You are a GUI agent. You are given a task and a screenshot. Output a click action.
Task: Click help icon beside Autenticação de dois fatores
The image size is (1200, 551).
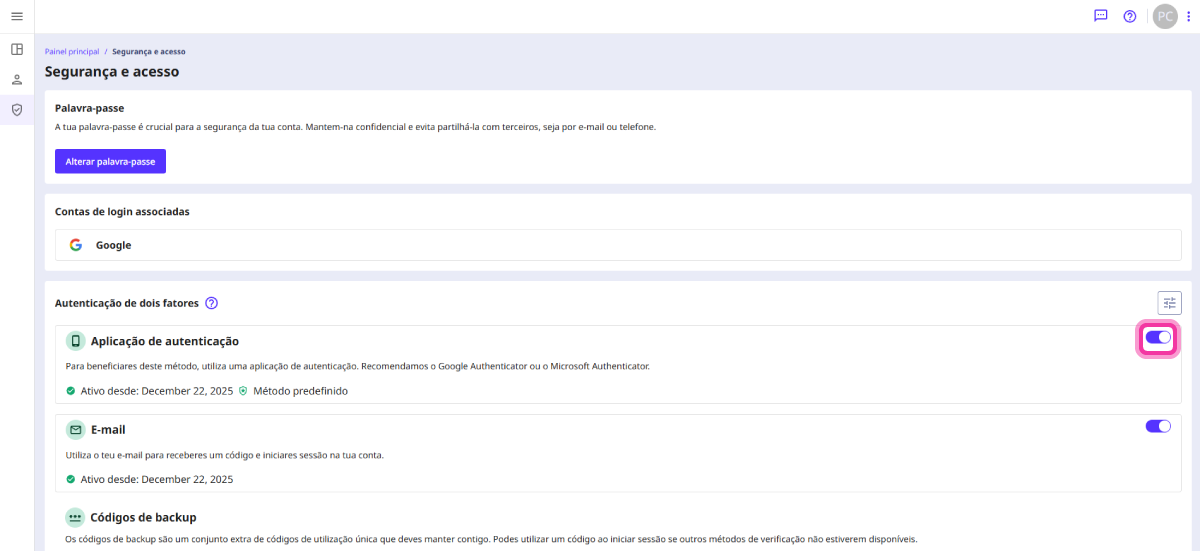pyautogui.click(x=211, y=303)
